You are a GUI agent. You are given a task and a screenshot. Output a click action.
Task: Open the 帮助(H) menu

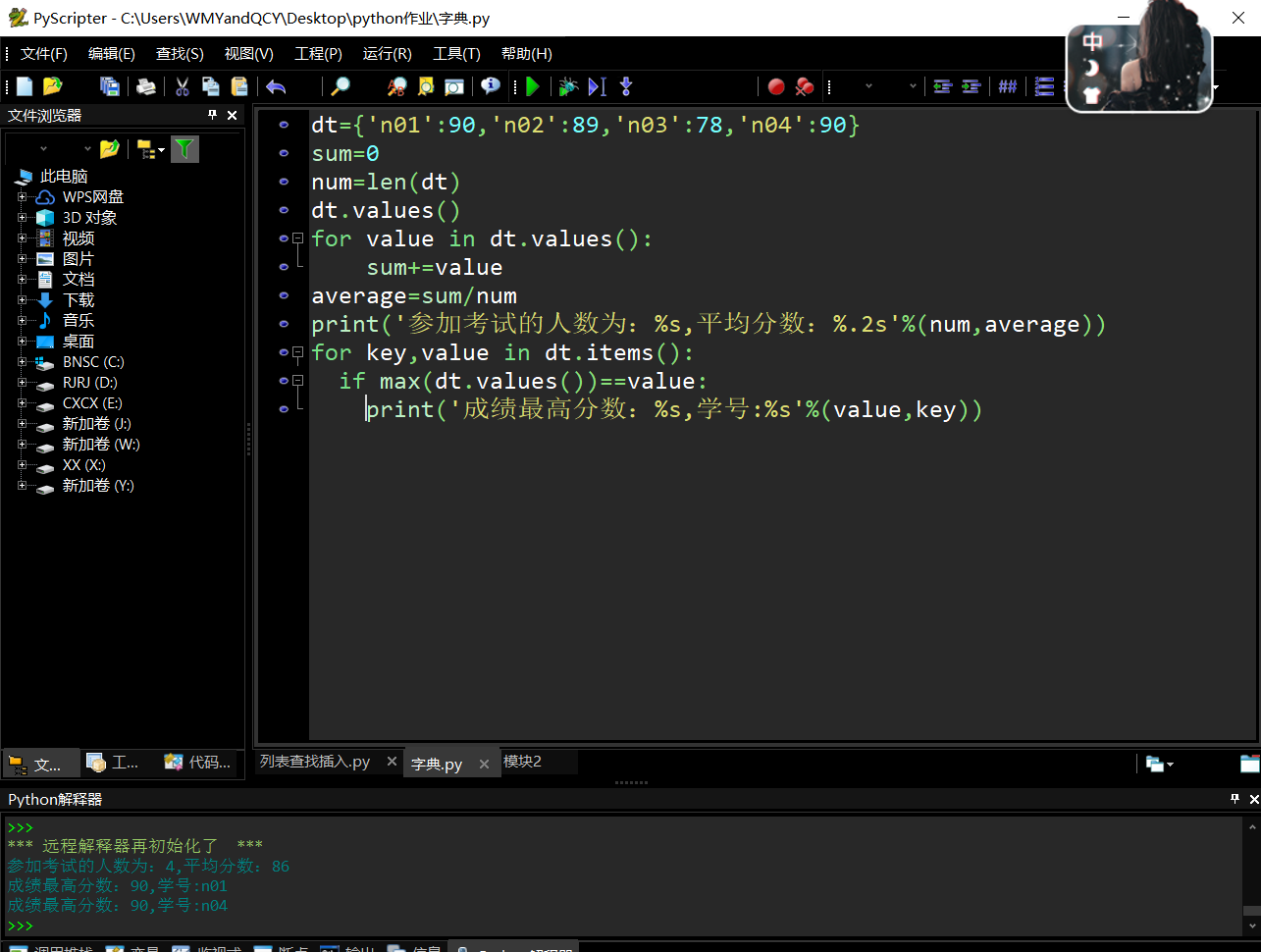pyautogui.click(x=527, y=54)
